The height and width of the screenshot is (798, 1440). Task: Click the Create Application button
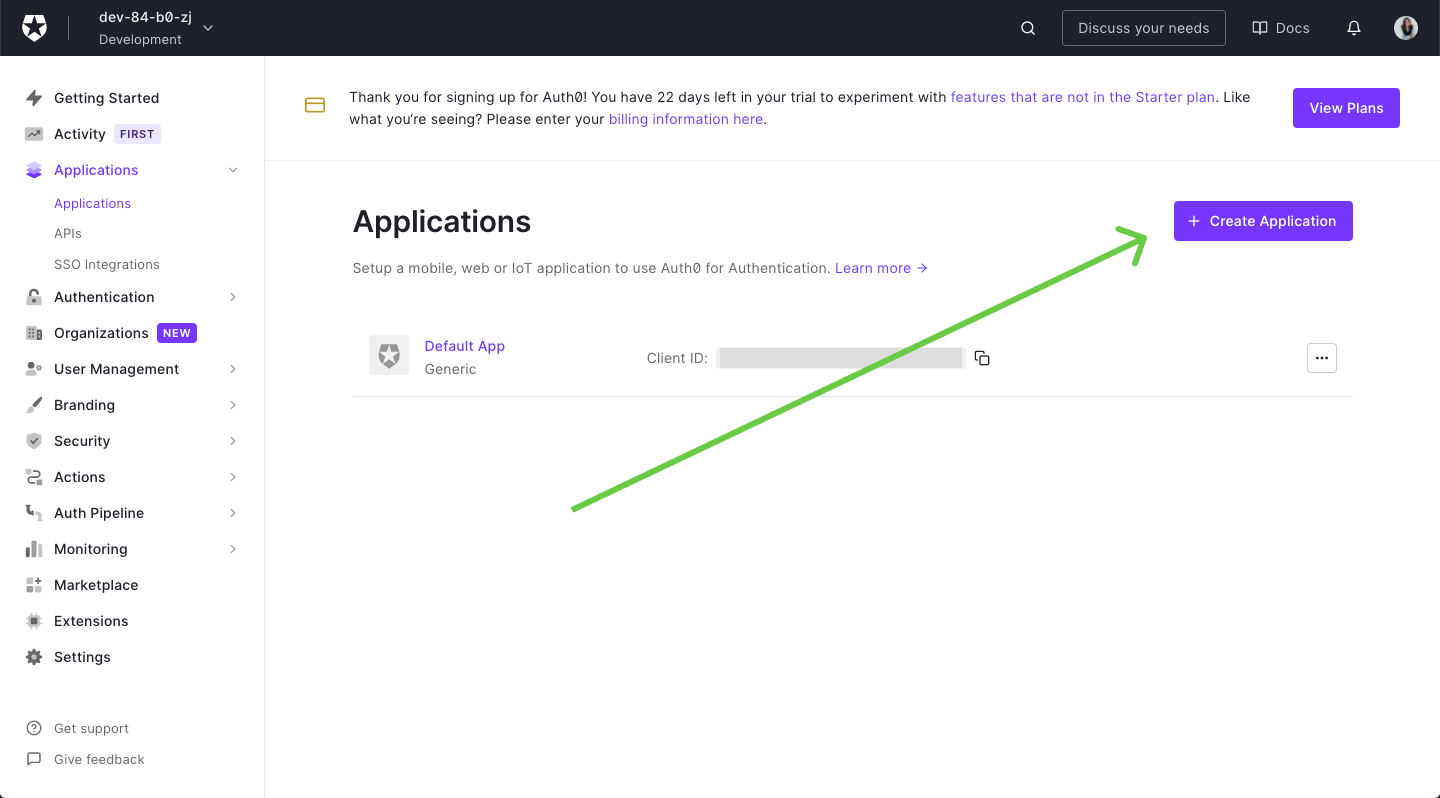coord(1262,220)
